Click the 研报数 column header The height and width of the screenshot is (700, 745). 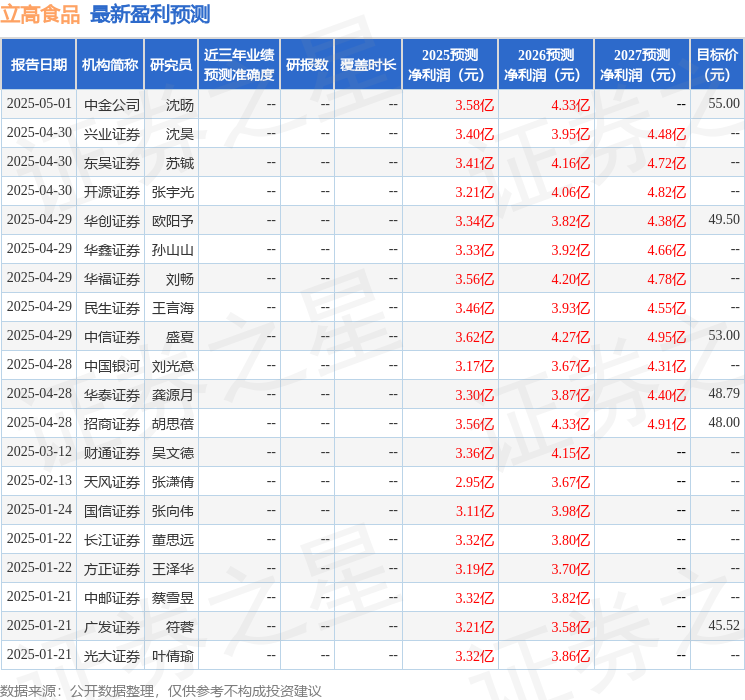click(307, 65)
